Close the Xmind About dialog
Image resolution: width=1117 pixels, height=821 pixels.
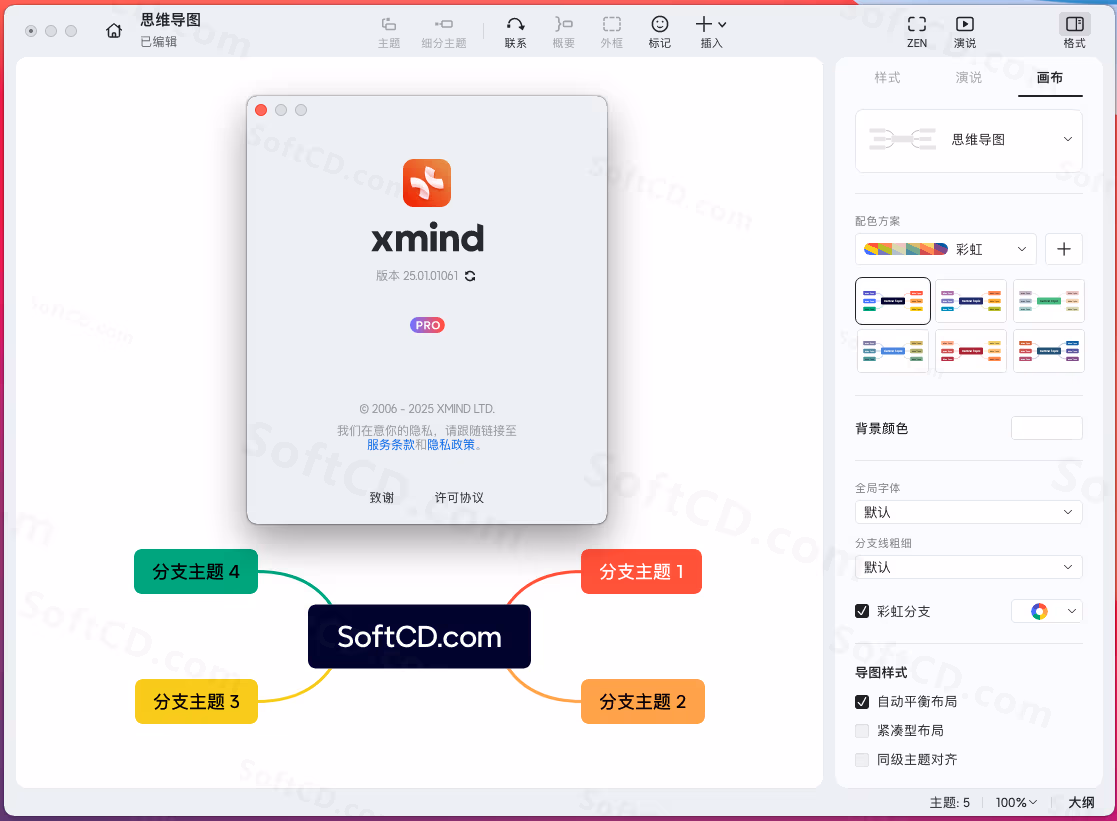(x=261, y=110)
